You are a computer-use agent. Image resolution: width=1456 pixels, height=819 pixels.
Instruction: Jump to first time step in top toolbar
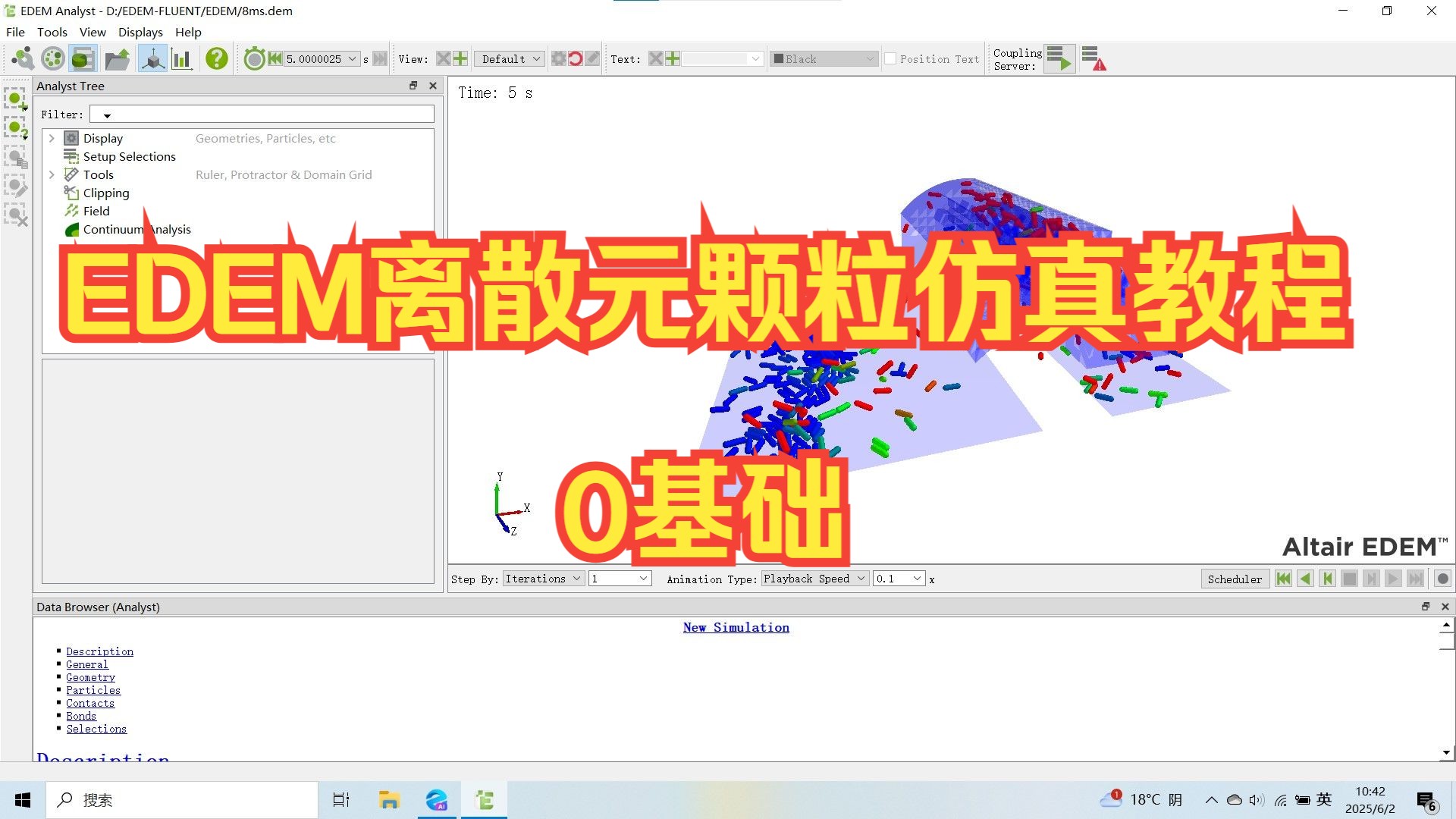(x=275, y=58)
